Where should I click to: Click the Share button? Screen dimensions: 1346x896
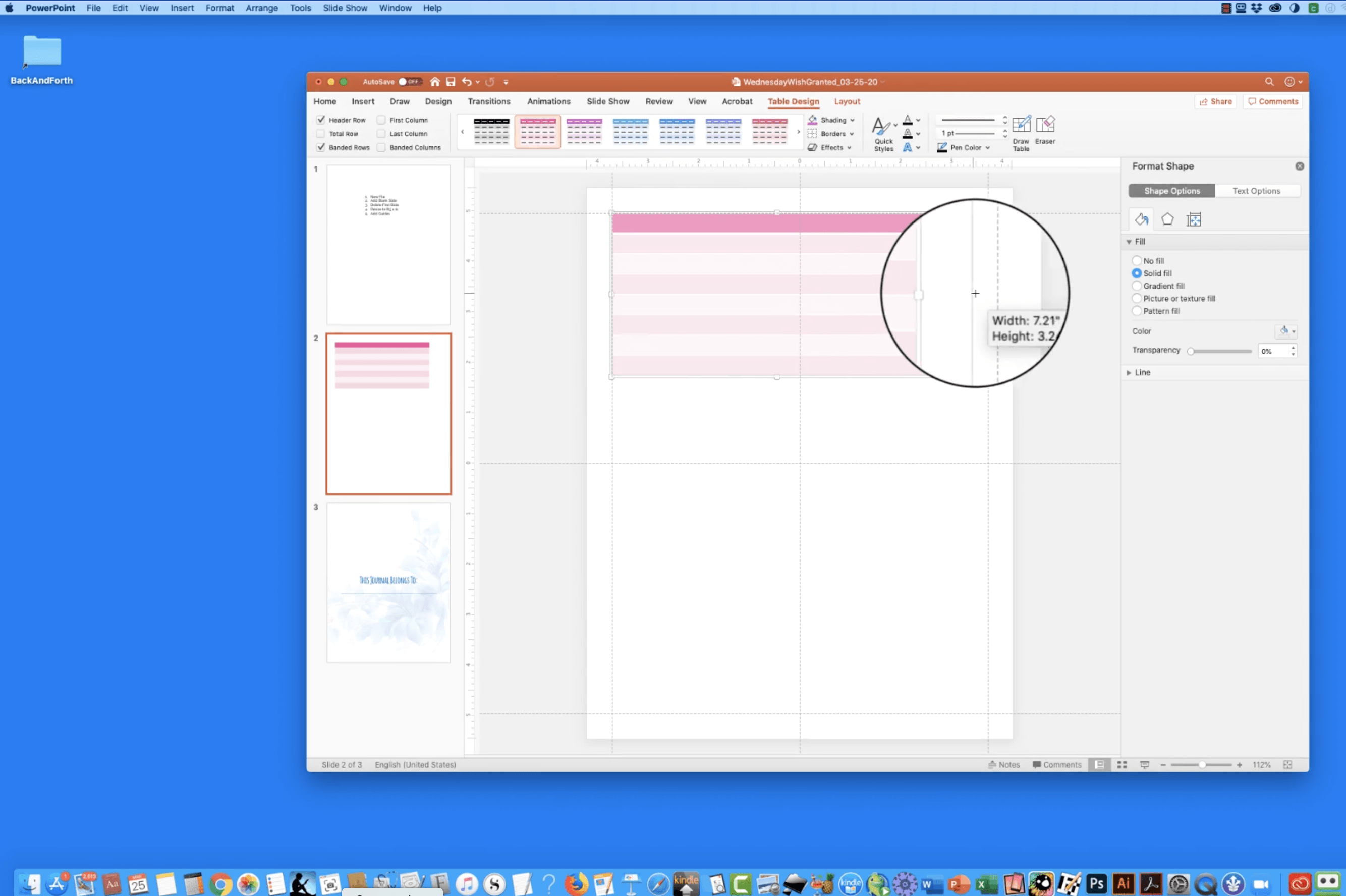point(1215,102)
